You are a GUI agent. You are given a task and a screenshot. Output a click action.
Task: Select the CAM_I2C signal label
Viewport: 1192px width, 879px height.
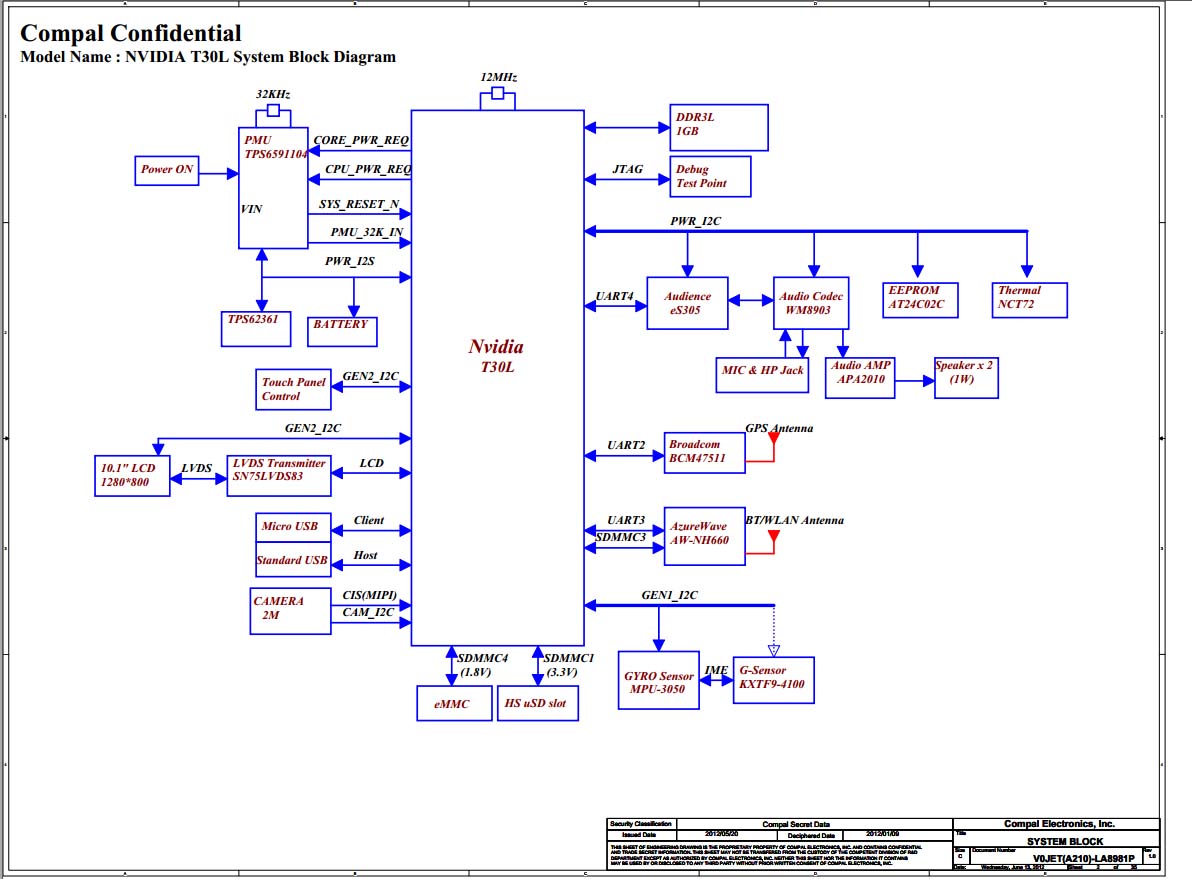point(368,612)
